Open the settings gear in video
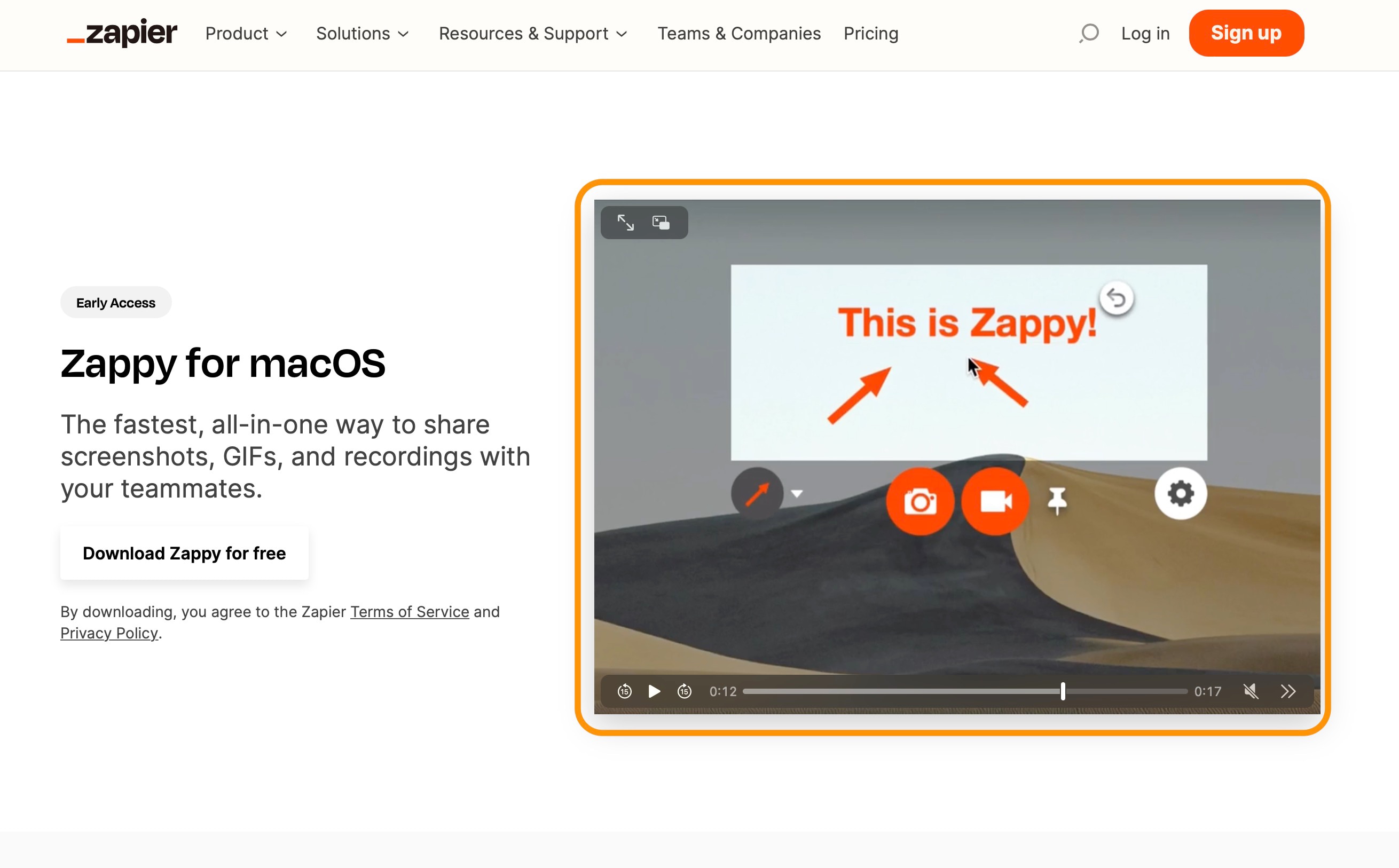The height and width of the screenshot is (868, 1399). click(x=1180, y=493)
